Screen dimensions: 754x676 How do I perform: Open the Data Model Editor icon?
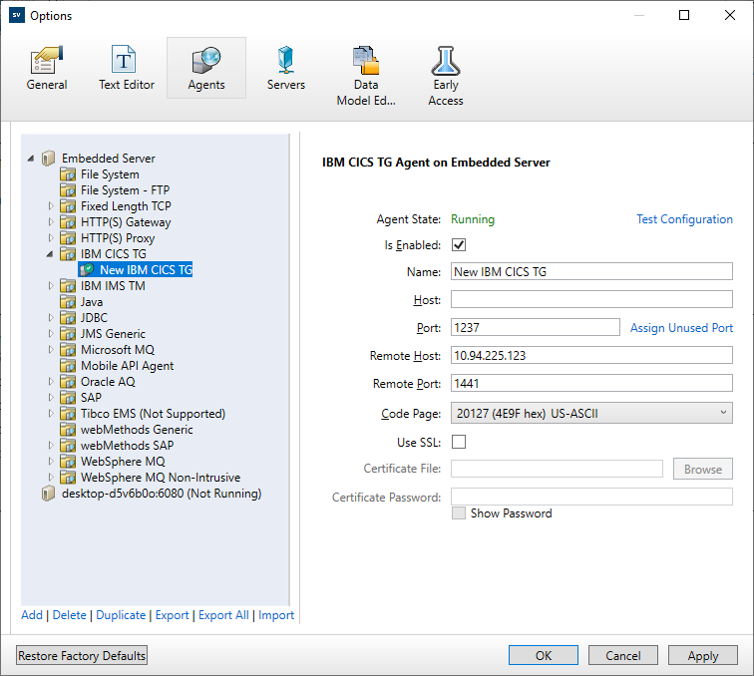coord(366,62)
